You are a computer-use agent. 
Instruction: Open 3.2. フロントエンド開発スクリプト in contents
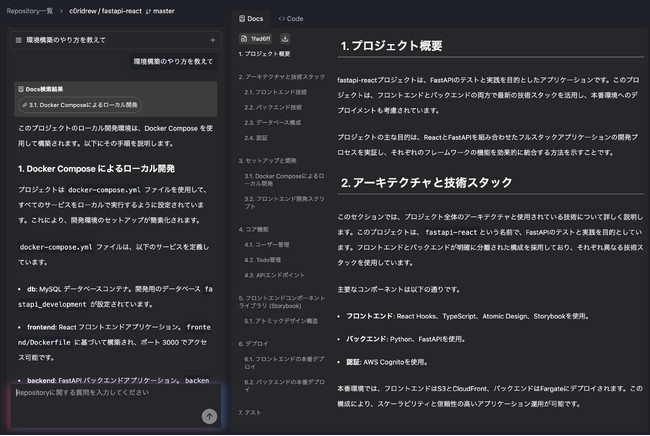coord(284,203)
